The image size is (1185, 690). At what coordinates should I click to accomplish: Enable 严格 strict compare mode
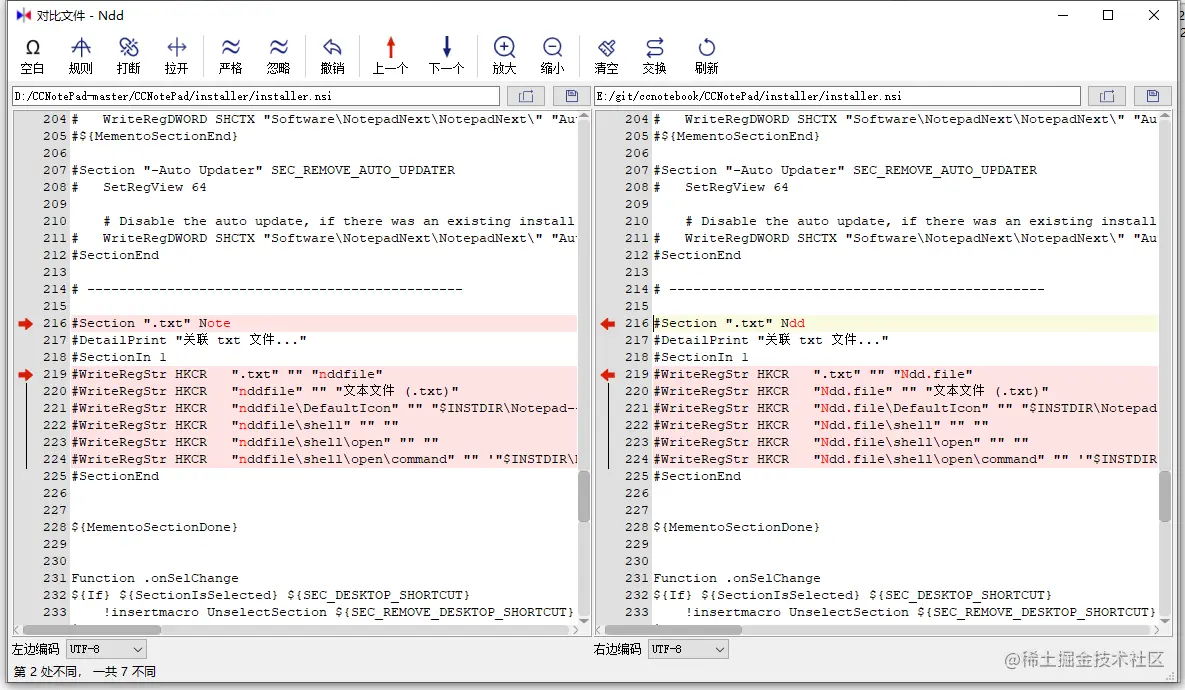[231, 56]
